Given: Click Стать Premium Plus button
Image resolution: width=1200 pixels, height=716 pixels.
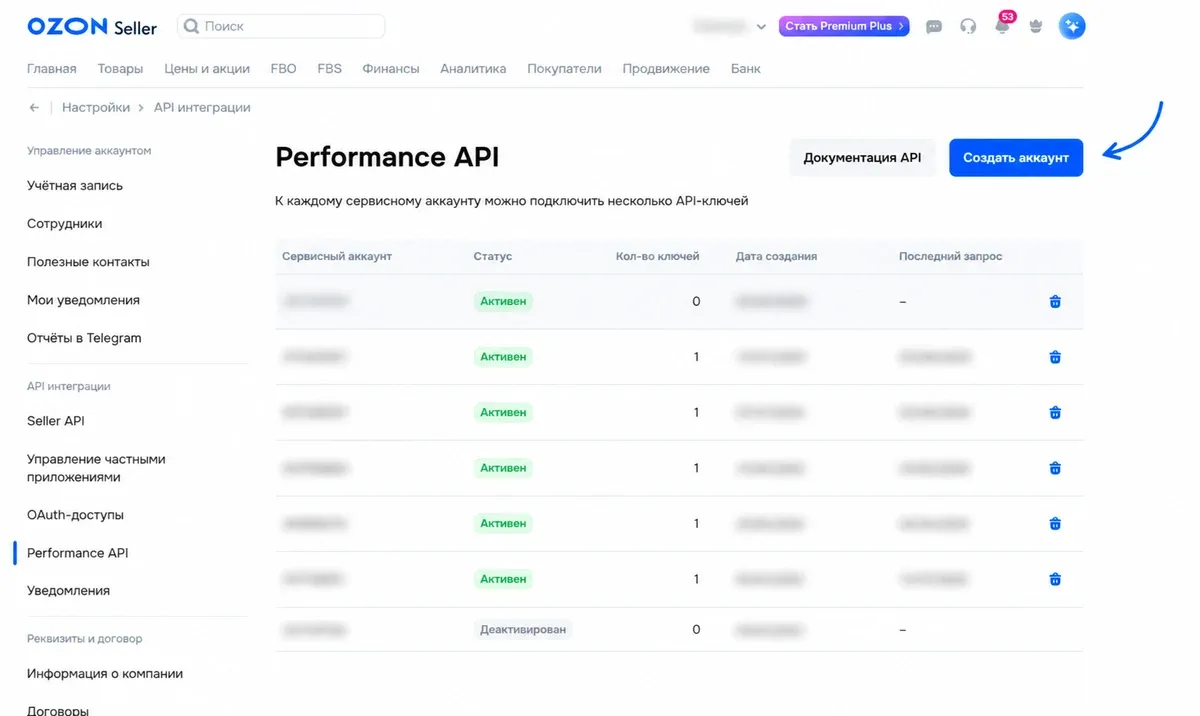Looking at the screenshot, I should tap(844, 26).
